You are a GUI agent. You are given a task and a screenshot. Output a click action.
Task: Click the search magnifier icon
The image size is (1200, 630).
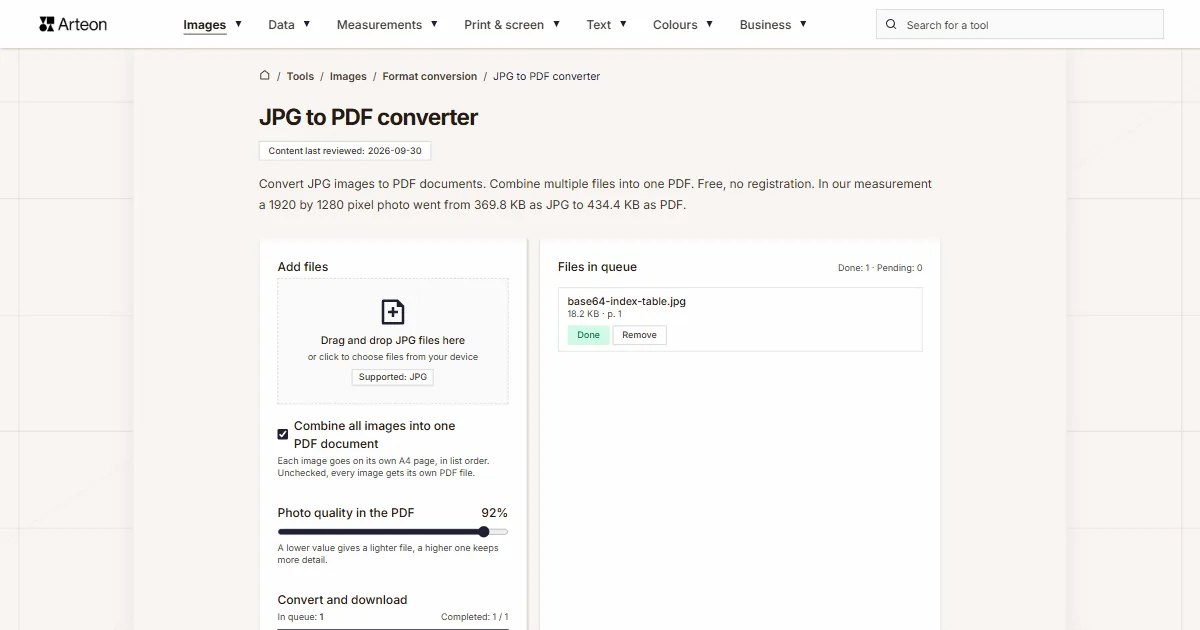click(892, 25)
